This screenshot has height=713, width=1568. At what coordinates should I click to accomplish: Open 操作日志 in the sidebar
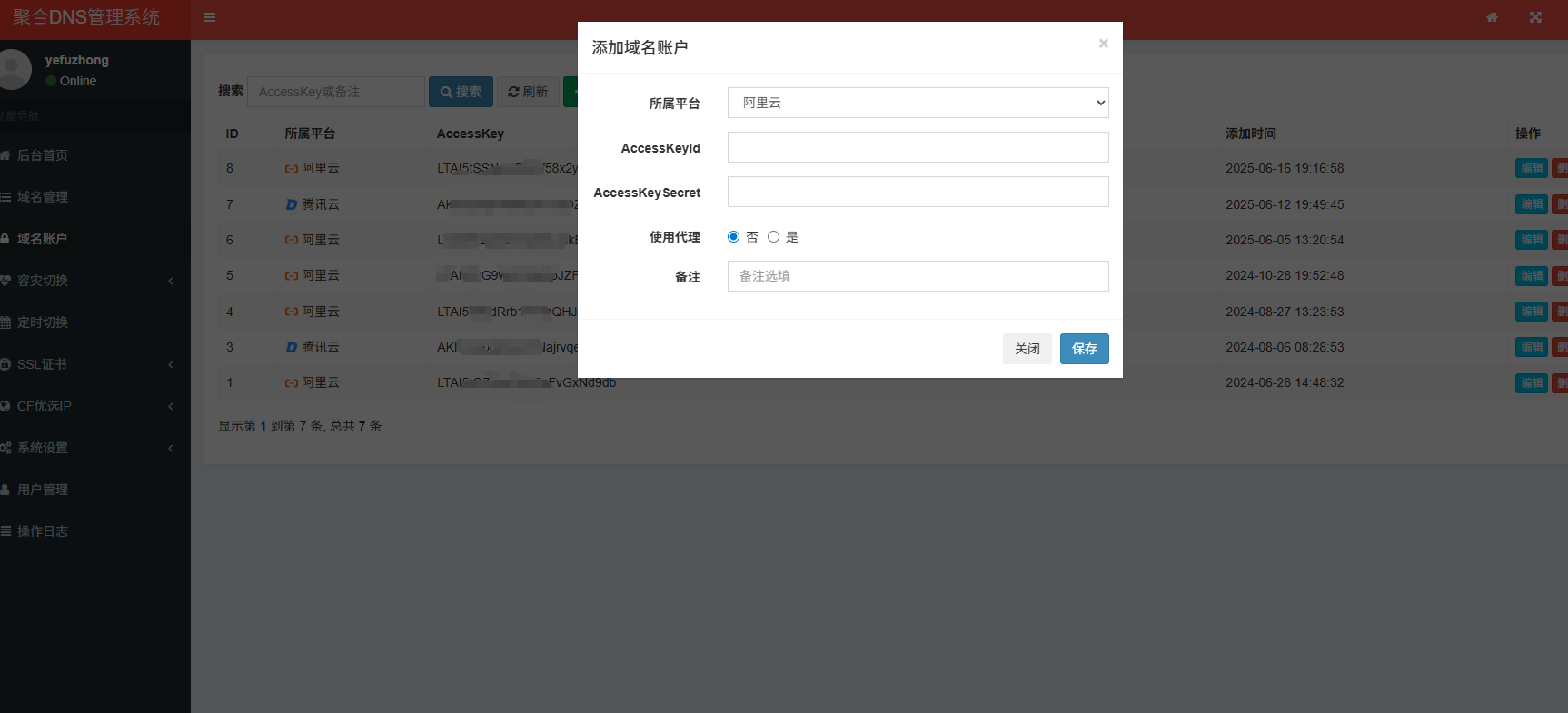point(43,531)
